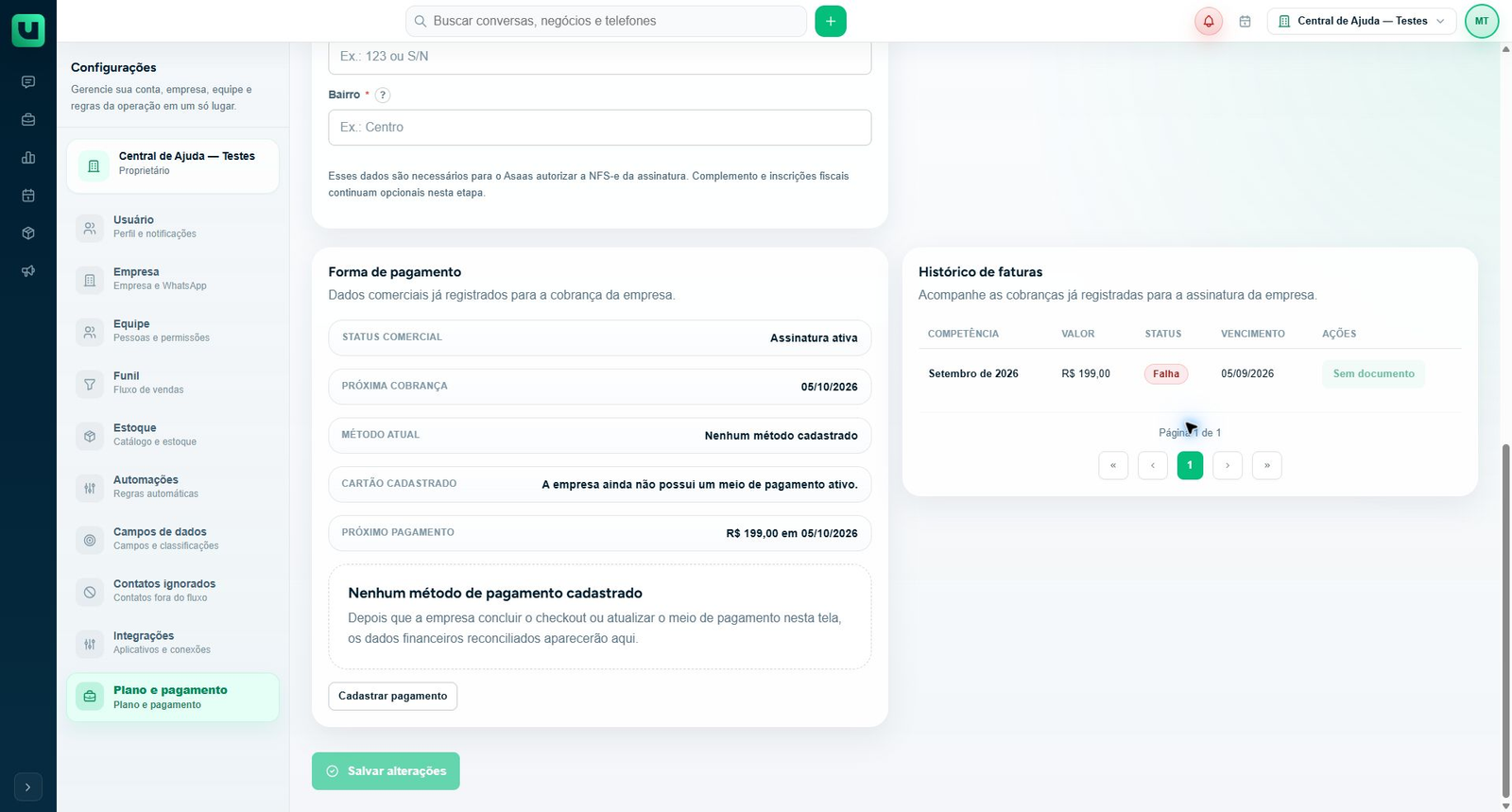The width and height of the screenshot is (1512, 812).
Task: Open the calendar icon in top bar
Action: (x=1245, y=21)
